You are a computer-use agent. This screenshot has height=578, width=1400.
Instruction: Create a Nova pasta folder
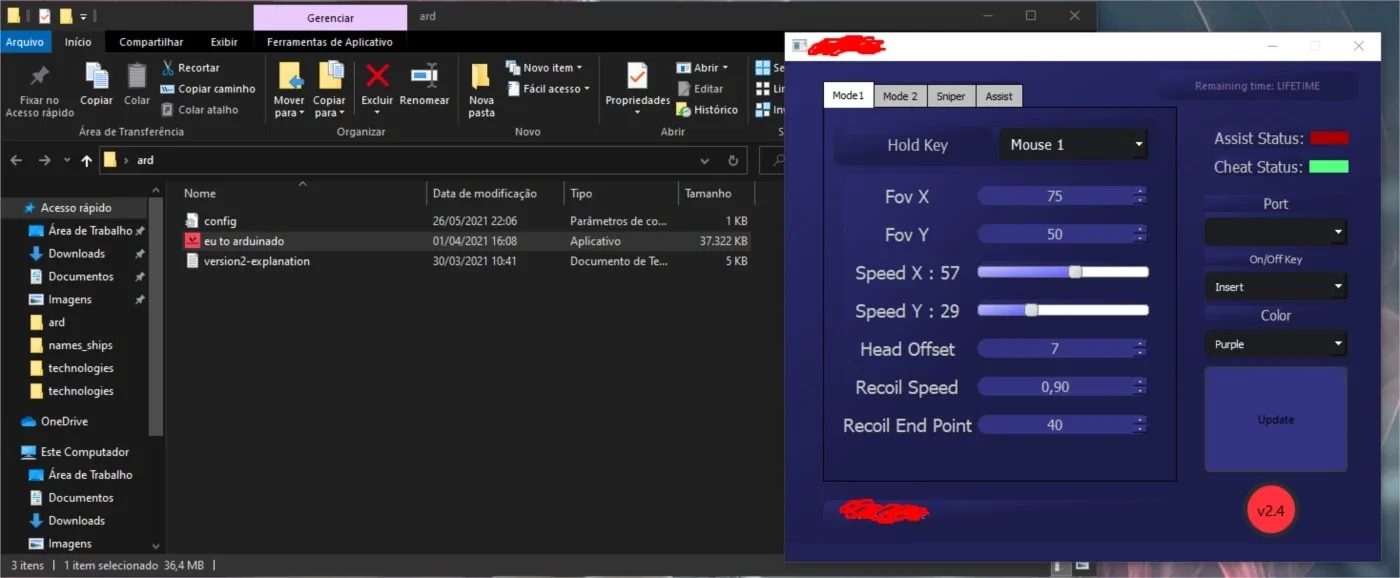point(481,76)
